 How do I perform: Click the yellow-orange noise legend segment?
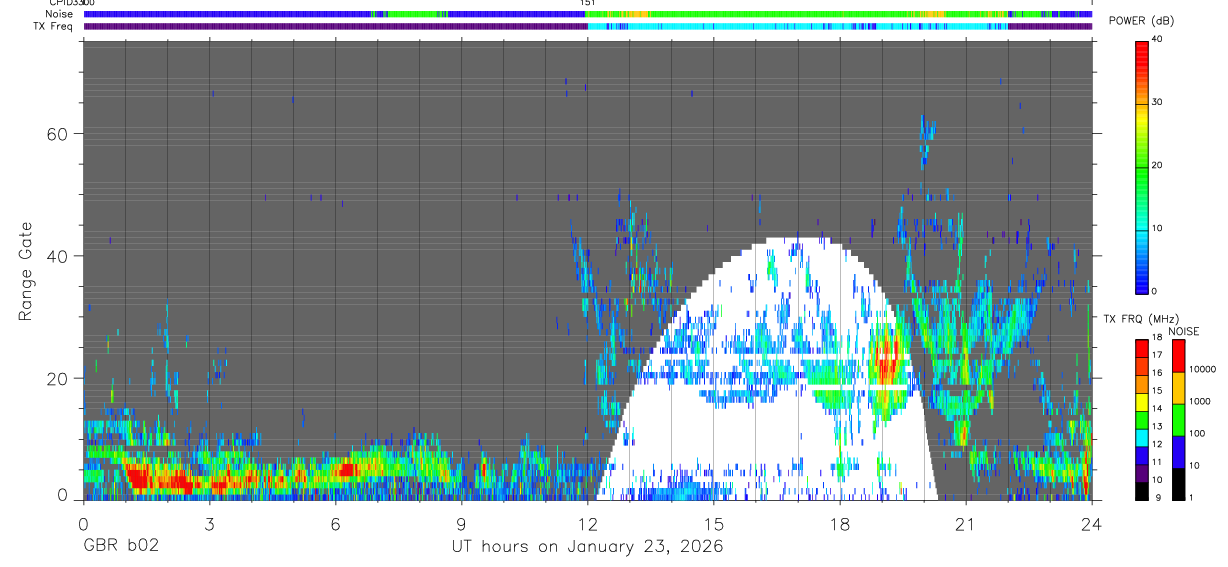click(1179, 388)
